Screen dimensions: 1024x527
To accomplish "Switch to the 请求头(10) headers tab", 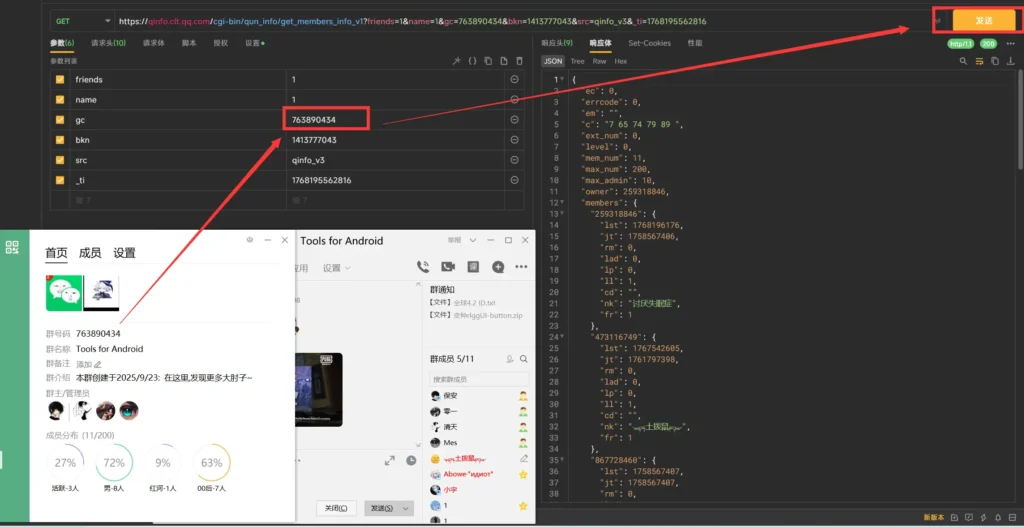I will 108,43.
